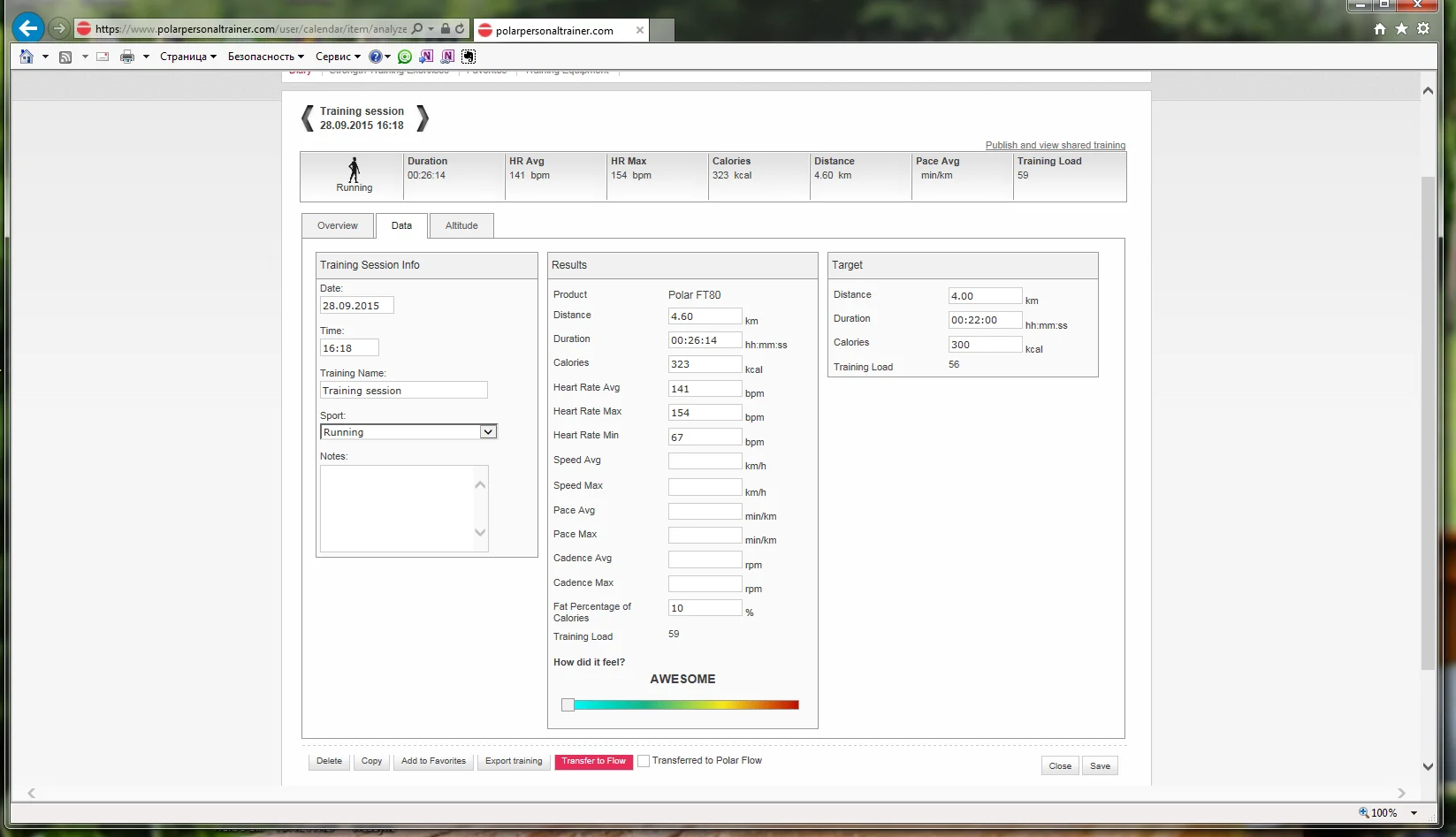Click the RSS feeds icon
The image size is (1456, 837).
pos(65,57)
